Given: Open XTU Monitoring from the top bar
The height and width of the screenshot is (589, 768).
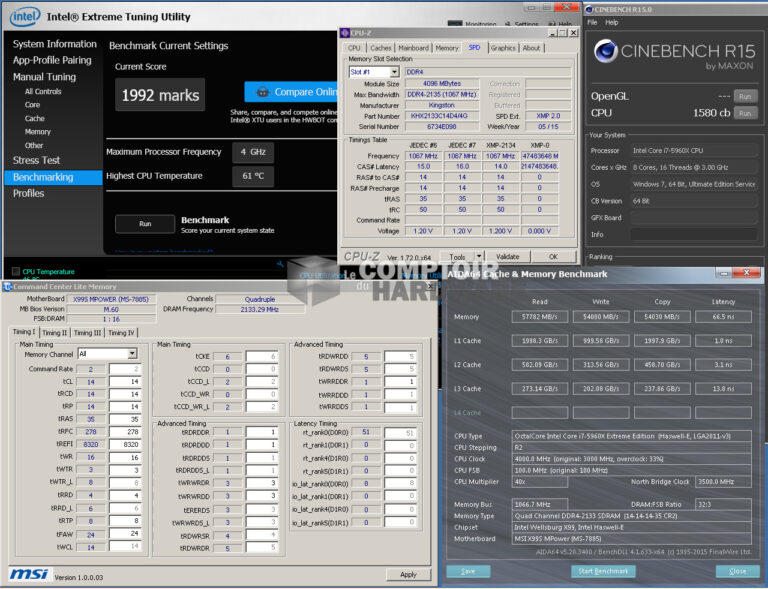Looking at the screenshot, I should 480,25.
